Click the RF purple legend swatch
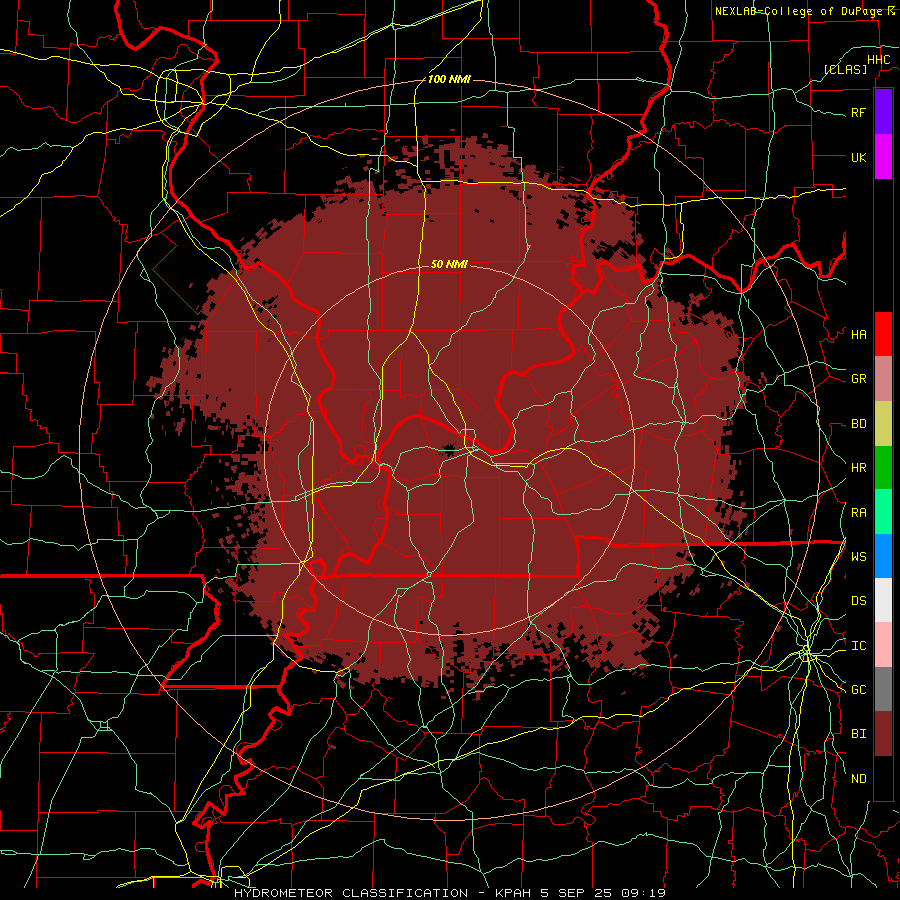Screen dimensions: 900x900 (x=883, y=112)
